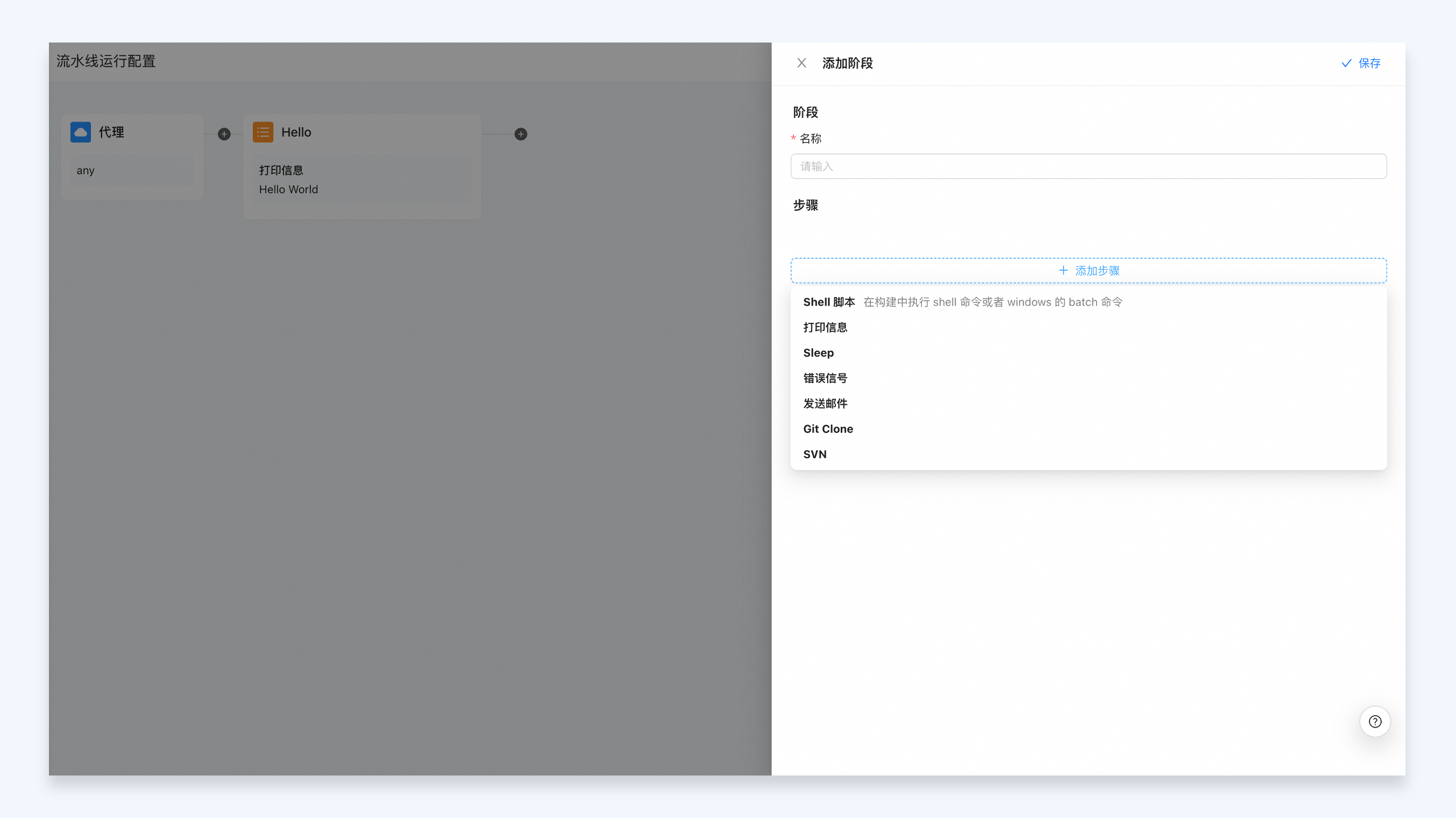Image resolution: width=1456 pixels, height=818 pixels.
Task: Click the blue cloud icon on 代理 card
Action: [80, 132]
